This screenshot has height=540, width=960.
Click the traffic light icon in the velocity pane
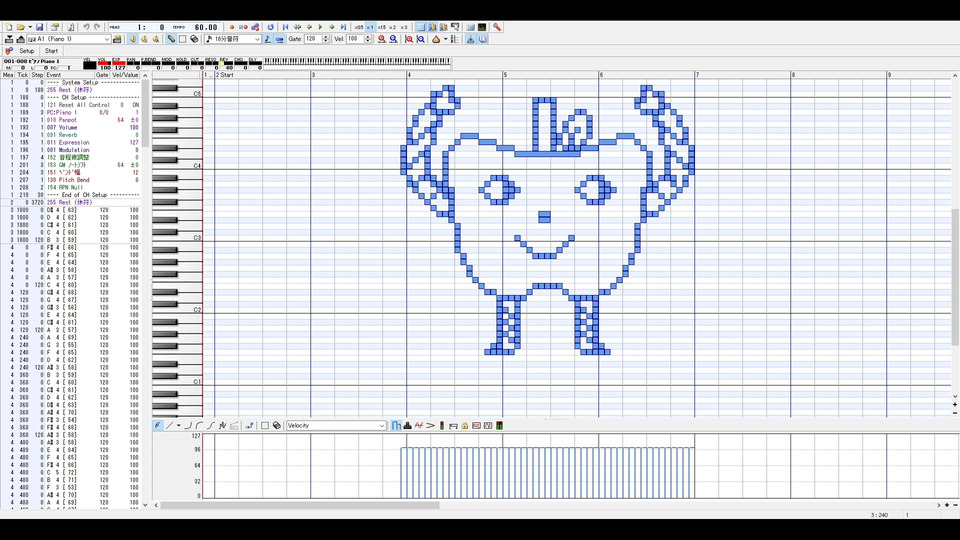442,426
